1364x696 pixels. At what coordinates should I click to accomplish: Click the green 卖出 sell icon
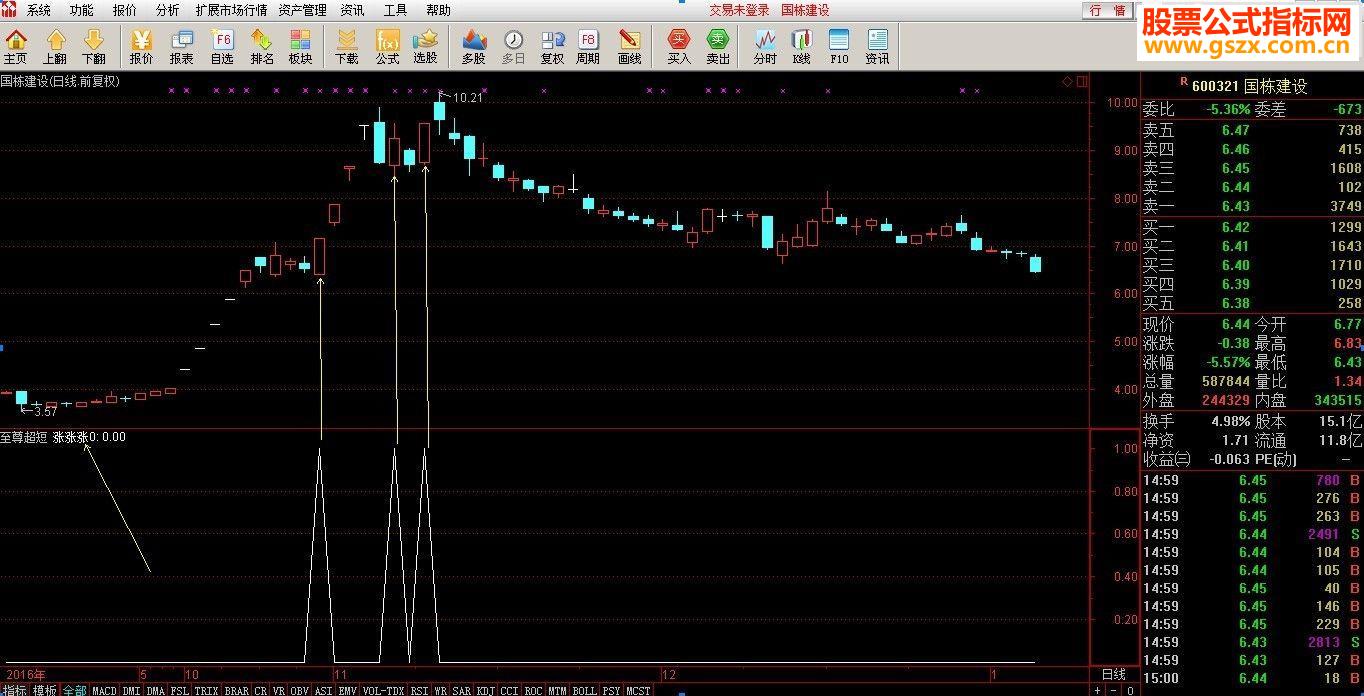[x=718, y=46]
